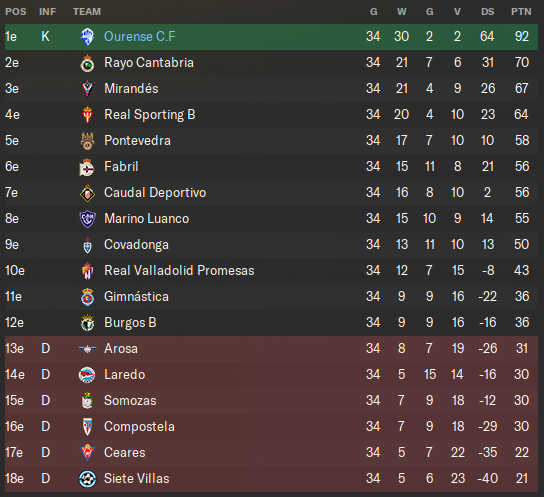Image resolution: width=544 pixels, height=497 pixels.
Task: Click the Marino Luanco shield icon
Action: pyautogui.click(x=87, y=219)
